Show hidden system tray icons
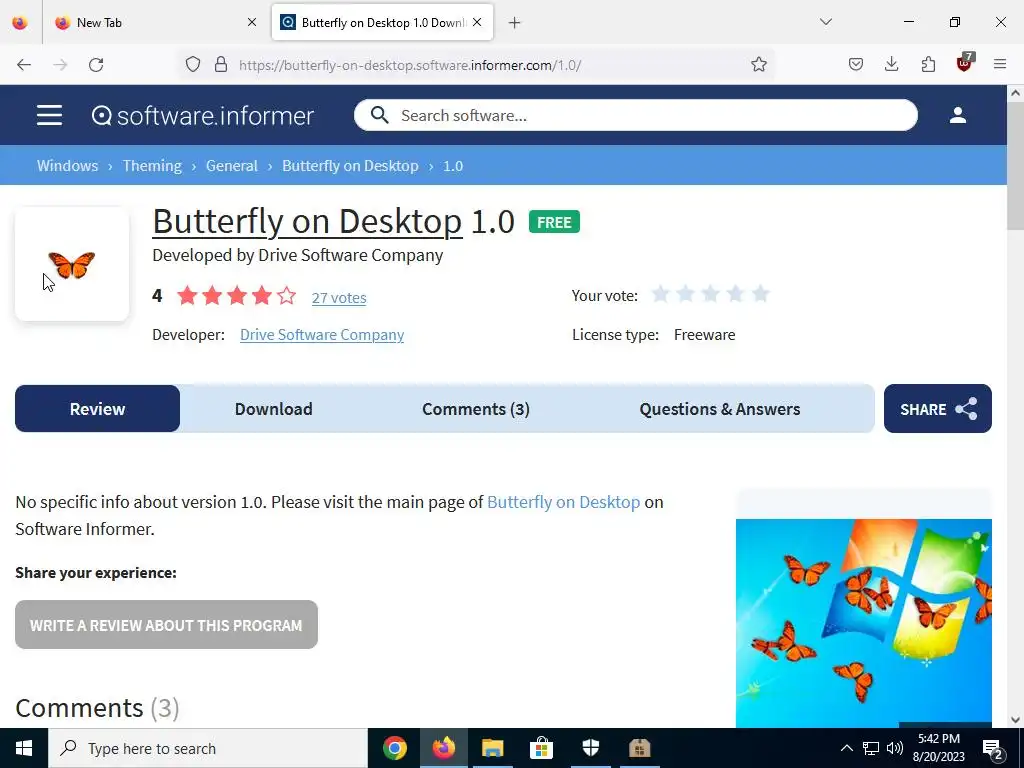Screen dimensions: 1024x768 pyautogui.click(x=846, y=748)
